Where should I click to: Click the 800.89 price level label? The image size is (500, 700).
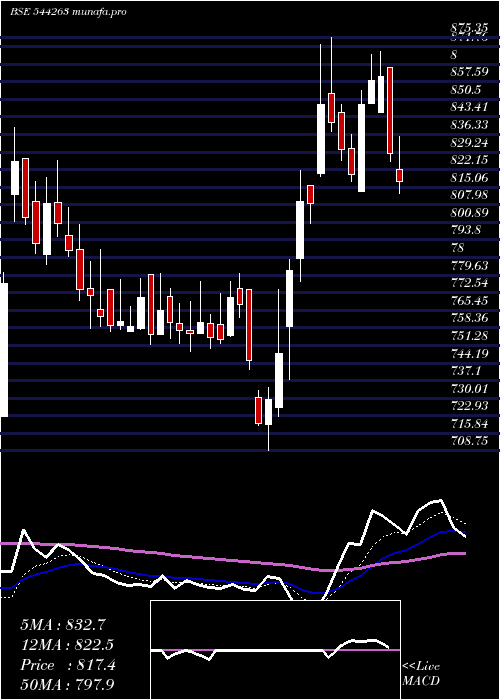[470, 213]
